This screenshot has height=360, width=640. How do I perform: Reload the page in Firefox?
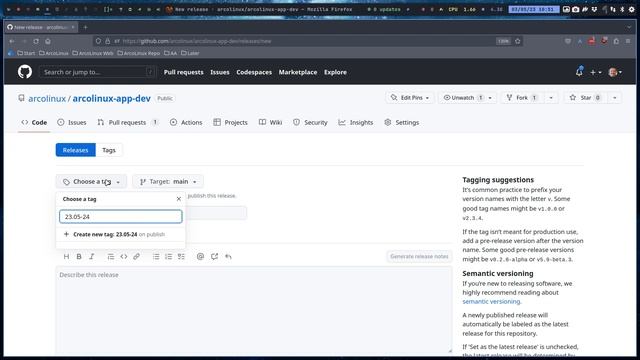[x=36, y=41]
